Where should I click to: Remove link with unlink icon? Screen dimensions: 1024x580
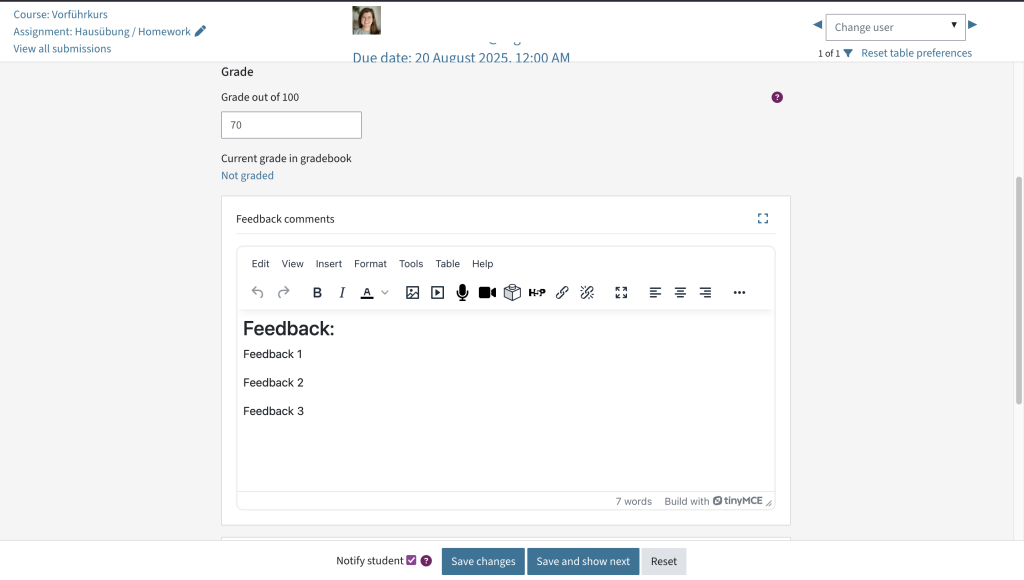pyautogui.click(x=587, y=293)
